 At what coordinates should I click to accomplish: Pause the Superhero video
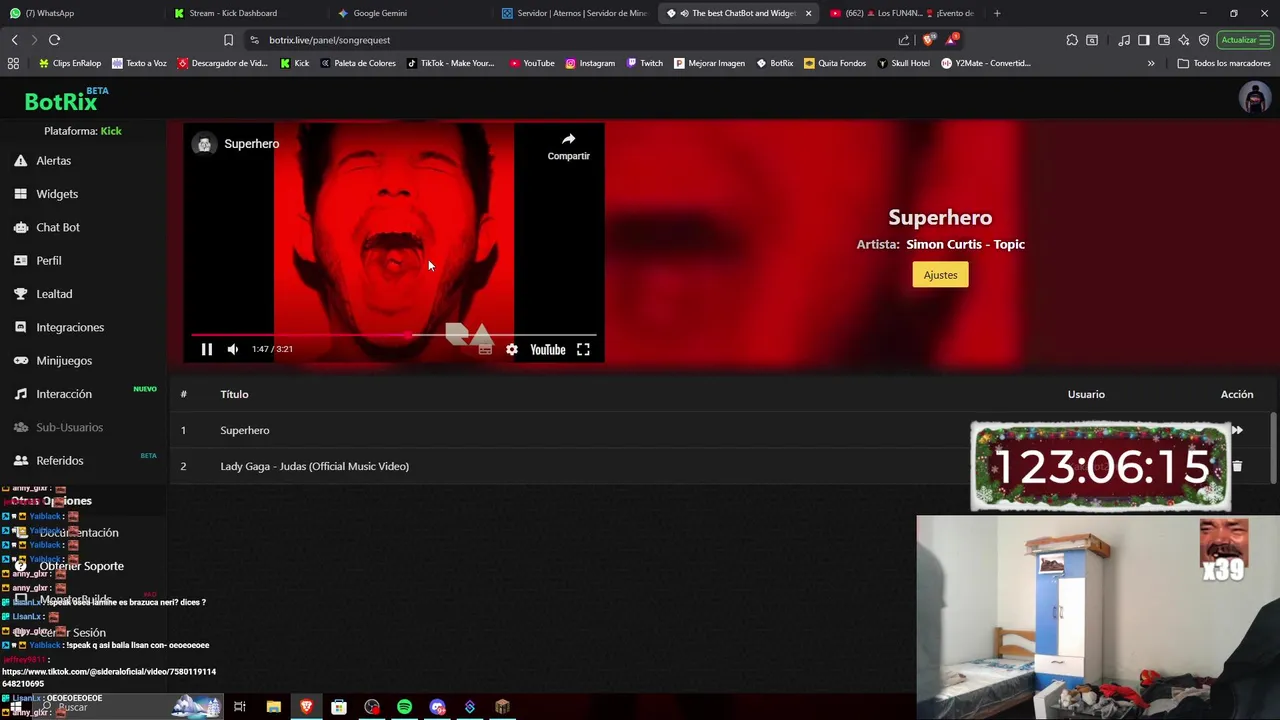point(207,349)
